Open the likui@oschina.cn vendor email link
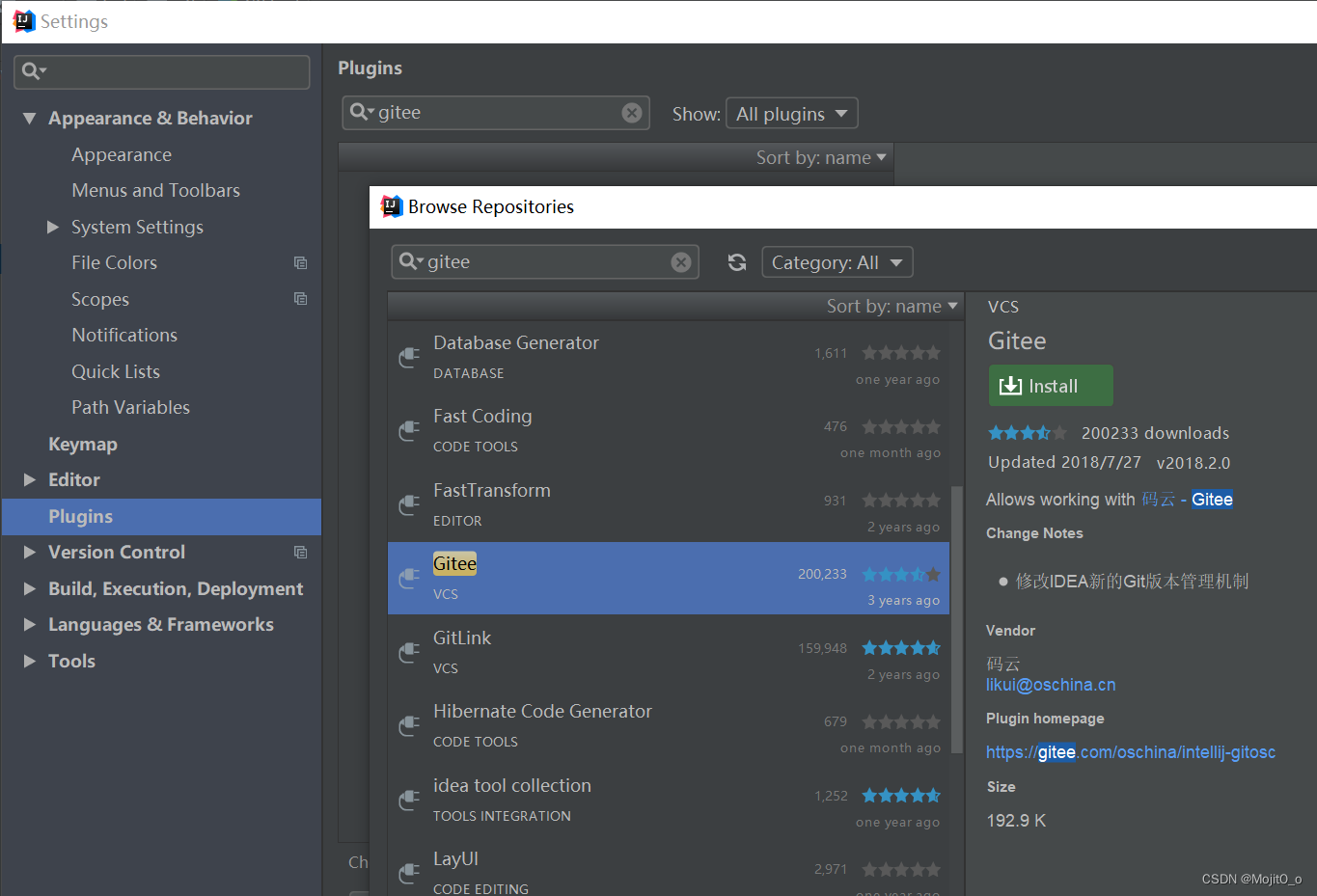The height and width of the screenshot is (896, 1317). point(1051,685)
